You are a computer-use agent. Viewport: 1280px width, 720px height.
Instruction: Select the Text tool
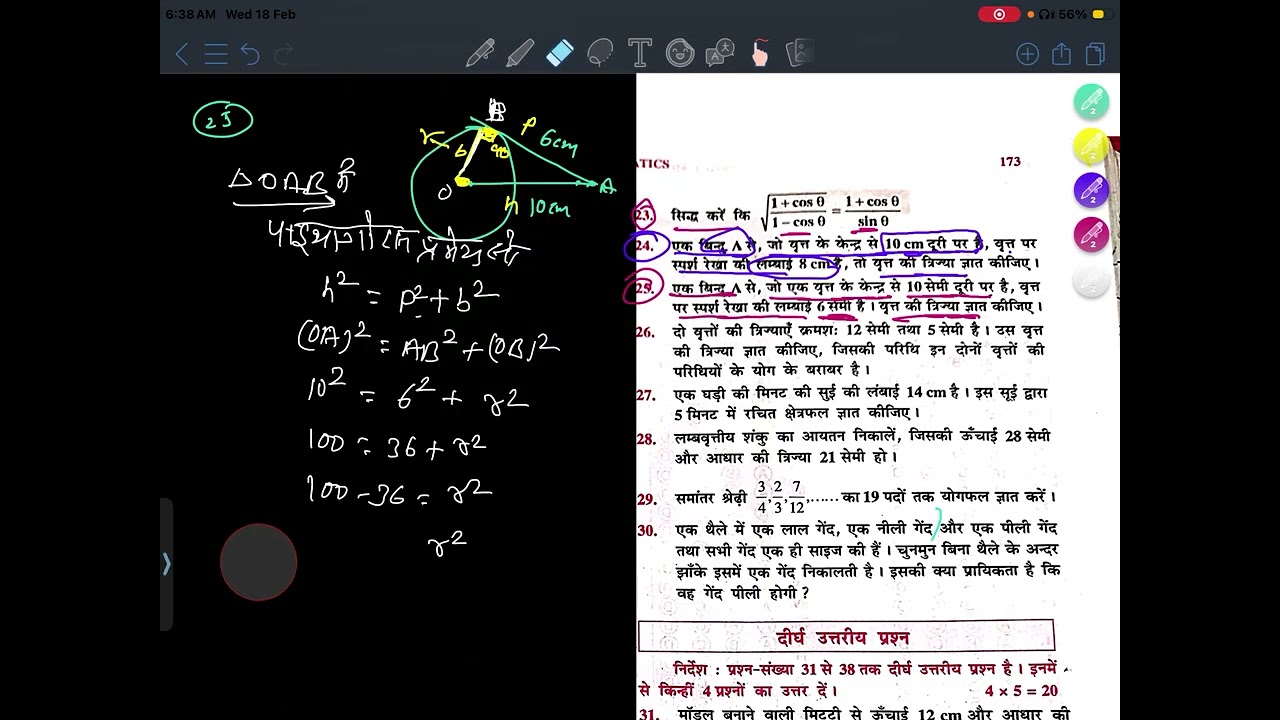640,53
